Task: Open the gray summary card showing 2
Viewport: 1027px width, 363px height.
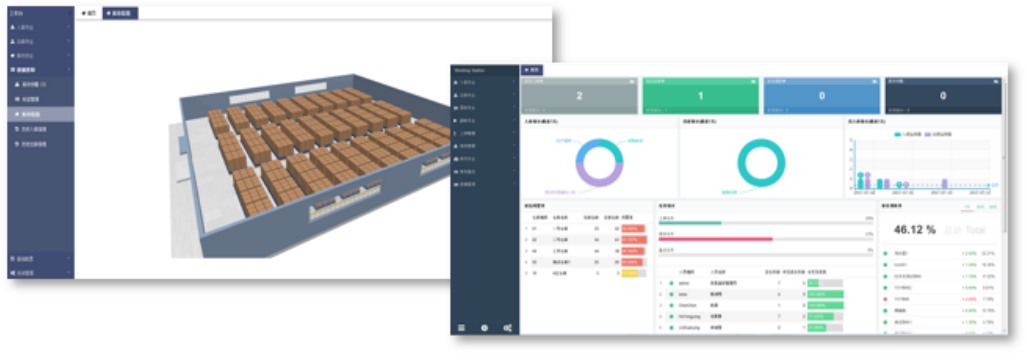Action: tap(579, 96)
